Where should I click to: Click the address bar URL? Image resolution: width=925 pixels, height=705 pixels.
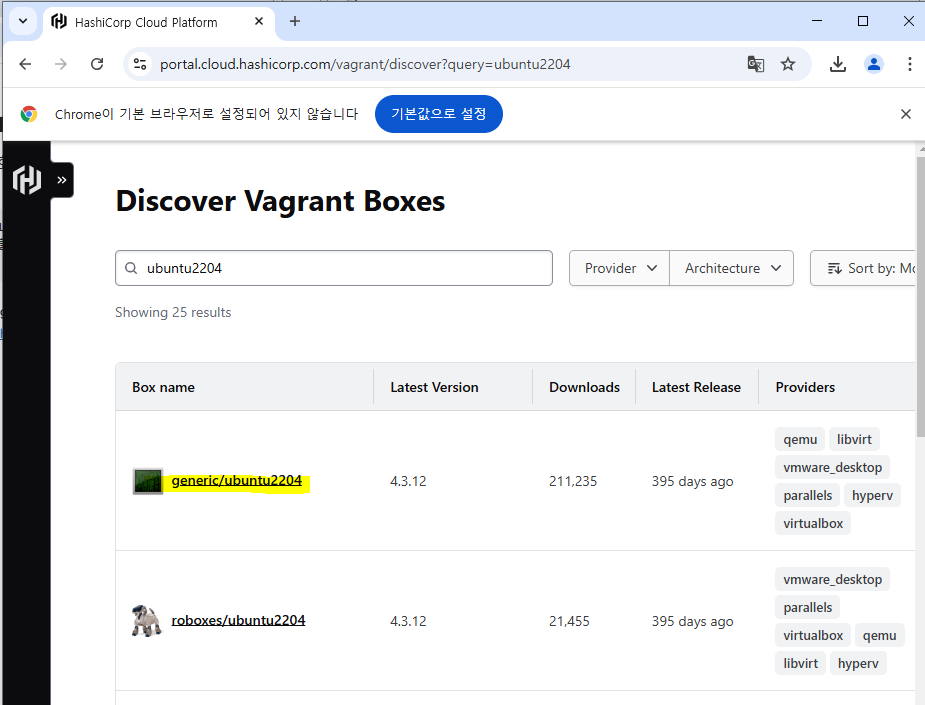pyautogui.click(x=365, y=64)
